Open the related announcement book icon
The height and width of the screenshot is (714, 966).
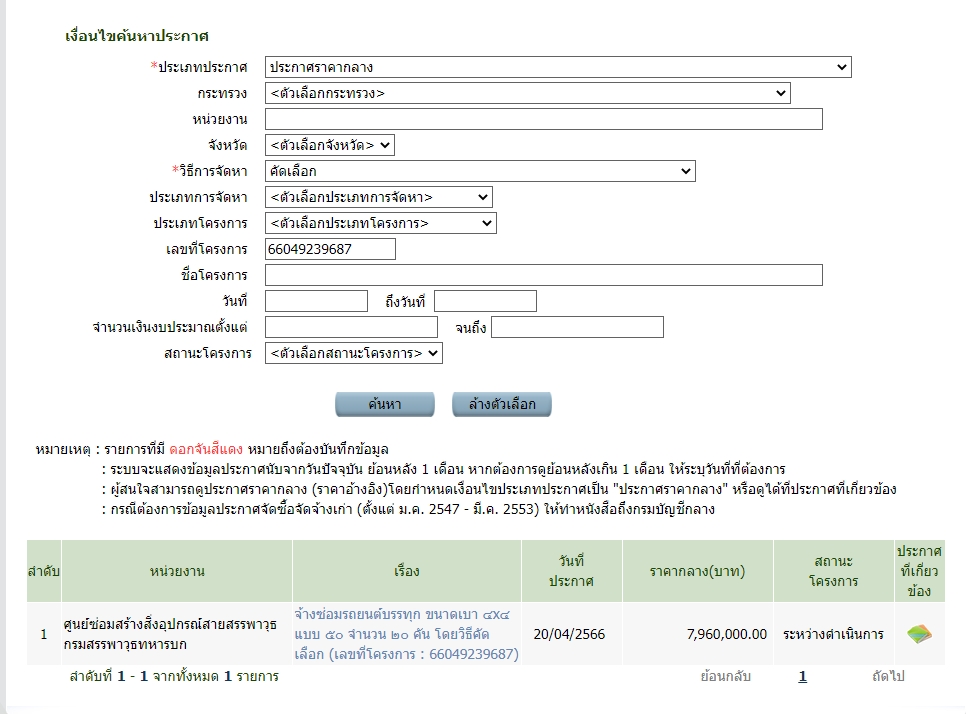tap(919, 634)
